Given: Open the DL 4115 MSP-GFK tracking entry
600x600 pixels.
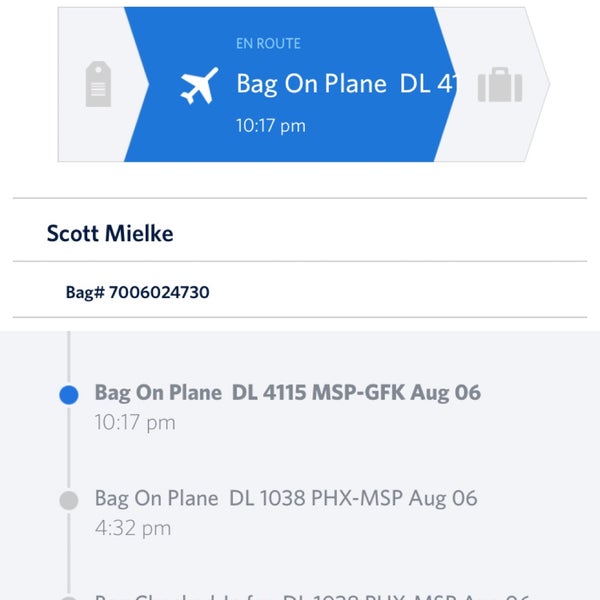Looking at the screenshot, I should point(287,393).
